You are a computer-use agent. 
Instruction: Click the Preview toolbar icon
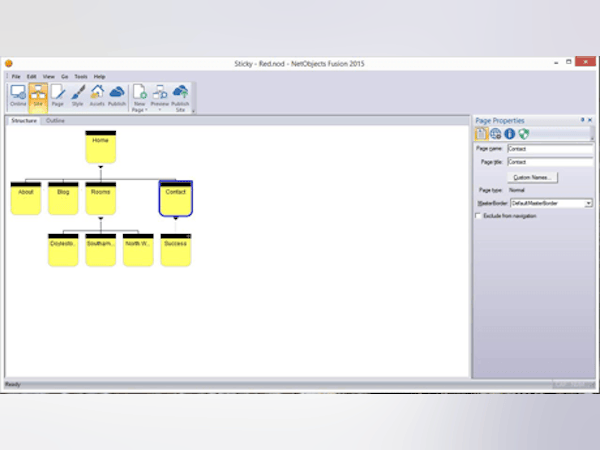tap(160, 98)
